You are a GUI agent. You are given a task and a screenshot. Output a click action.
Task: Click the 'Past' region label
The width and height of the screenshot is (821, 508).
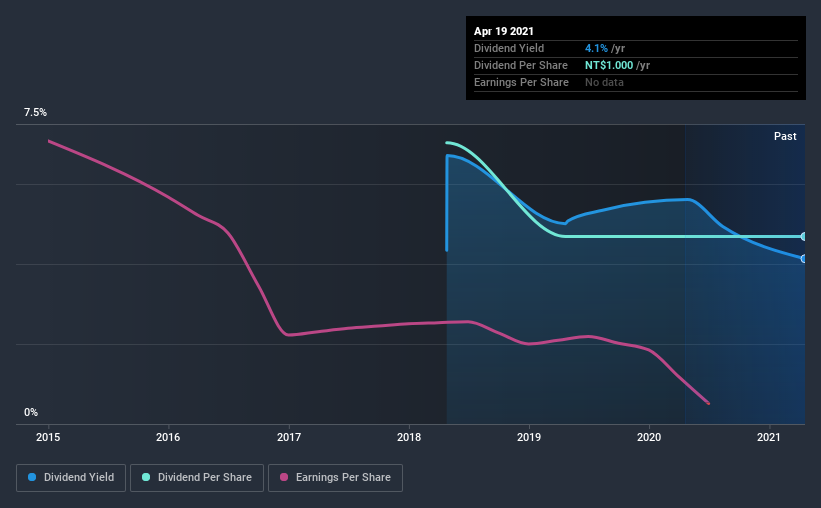coord(785,136)
